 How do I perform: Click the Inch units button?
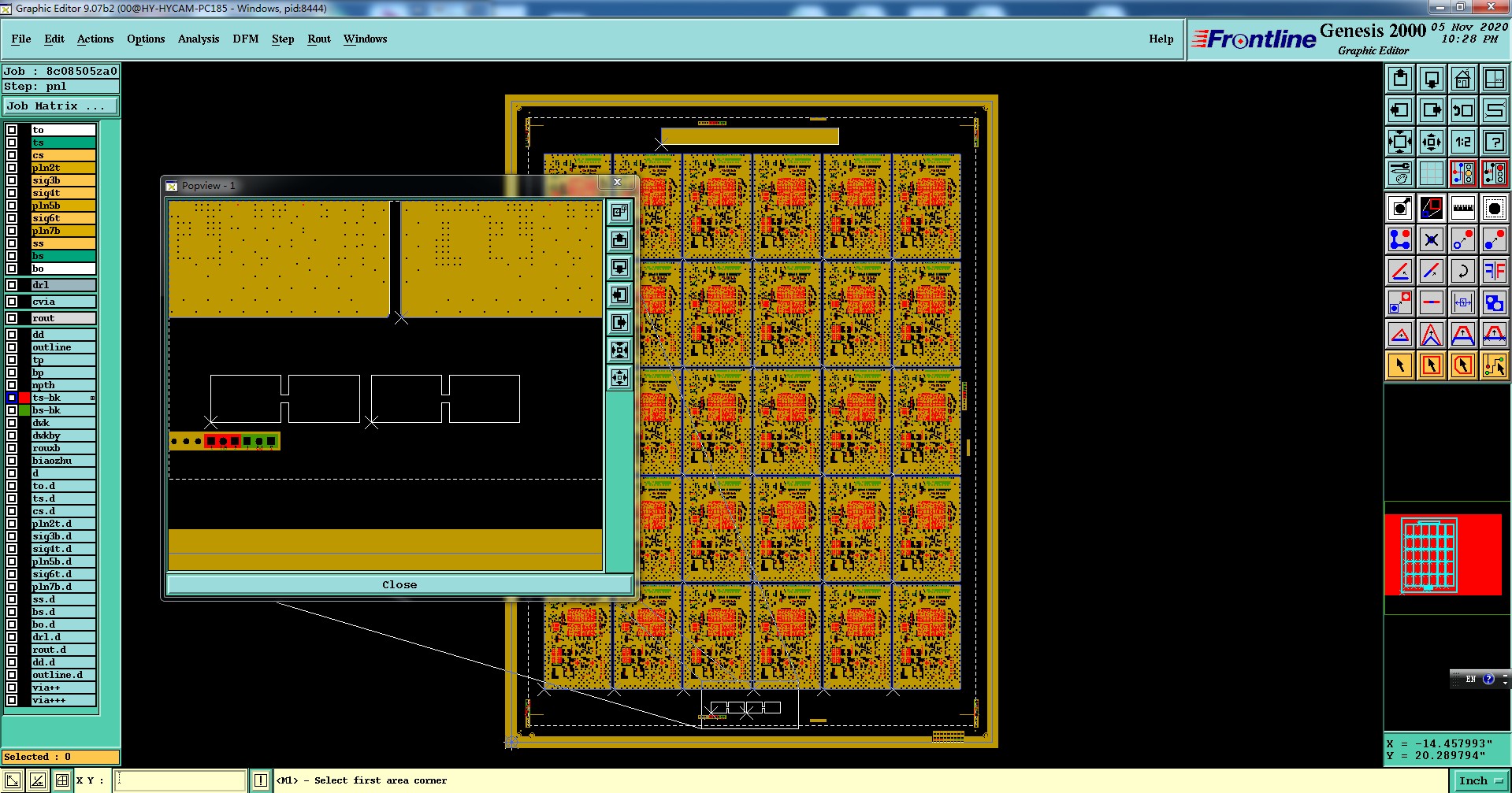[x=1480, y=780]
